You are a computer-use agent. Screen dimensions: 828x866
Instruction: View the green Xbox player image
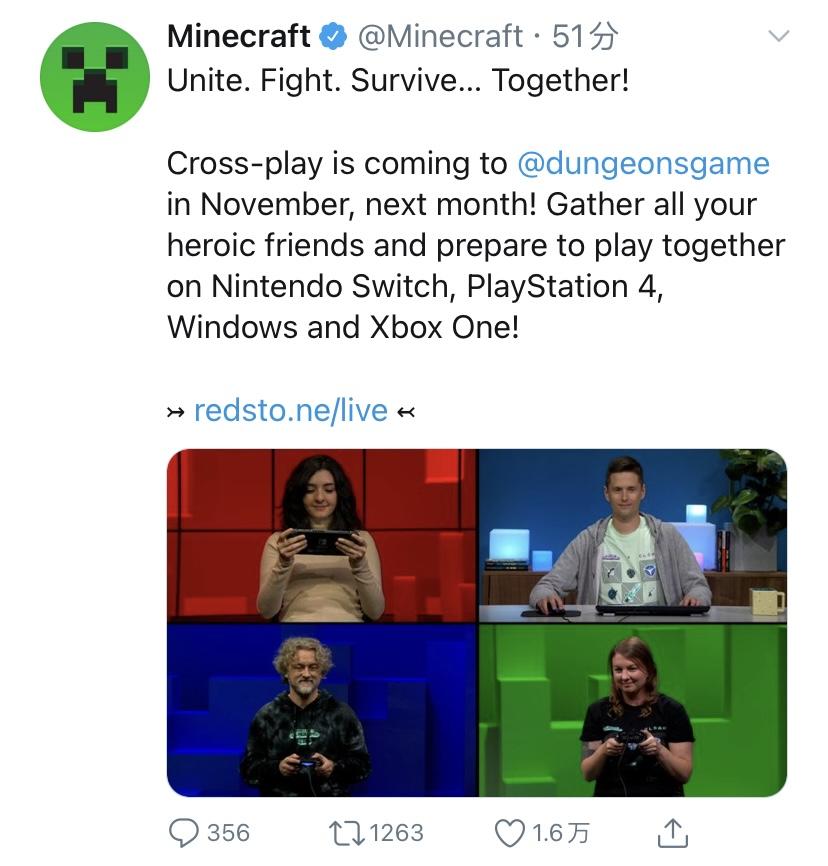pos(633,710)
